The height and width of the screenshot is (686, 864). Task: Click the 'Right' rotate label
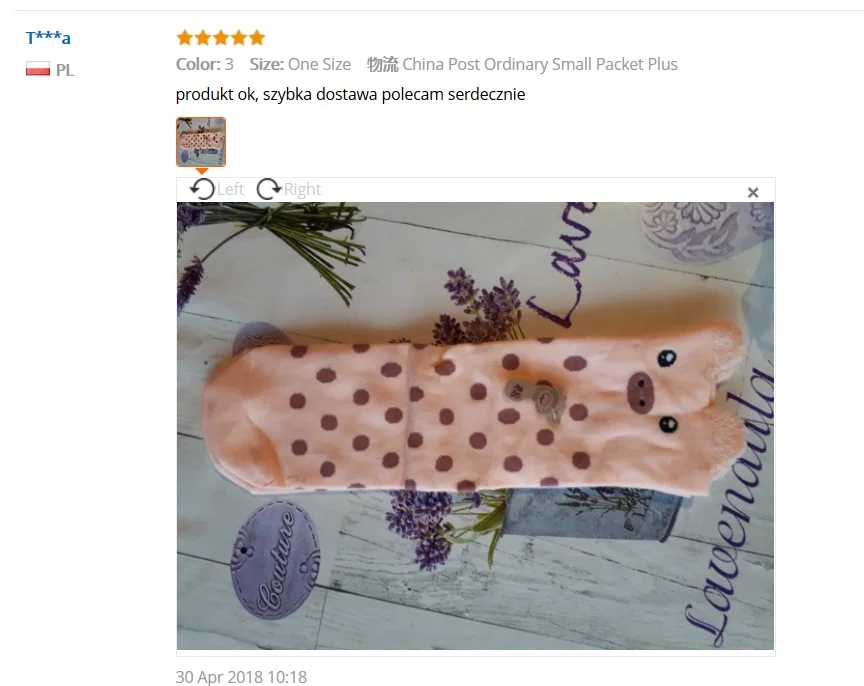[x=302, y=190]
